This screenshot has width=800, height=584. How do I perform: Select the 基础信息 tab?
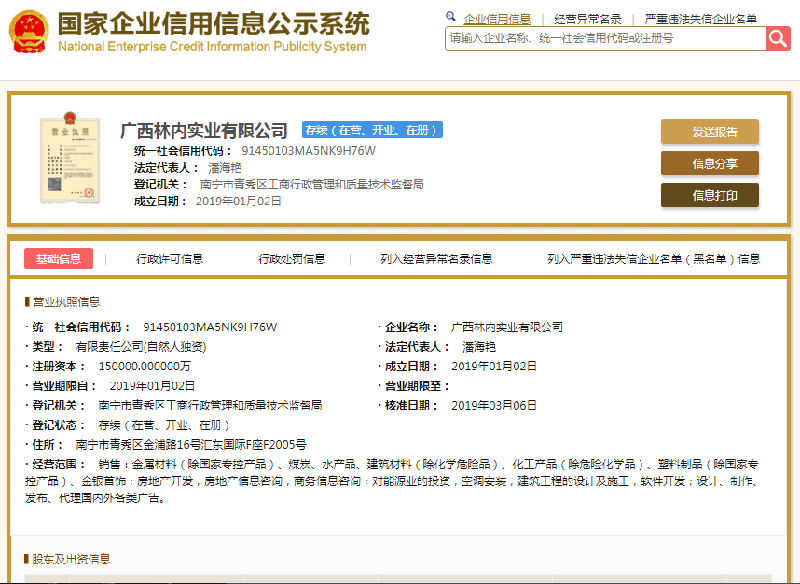coord(58,259)
